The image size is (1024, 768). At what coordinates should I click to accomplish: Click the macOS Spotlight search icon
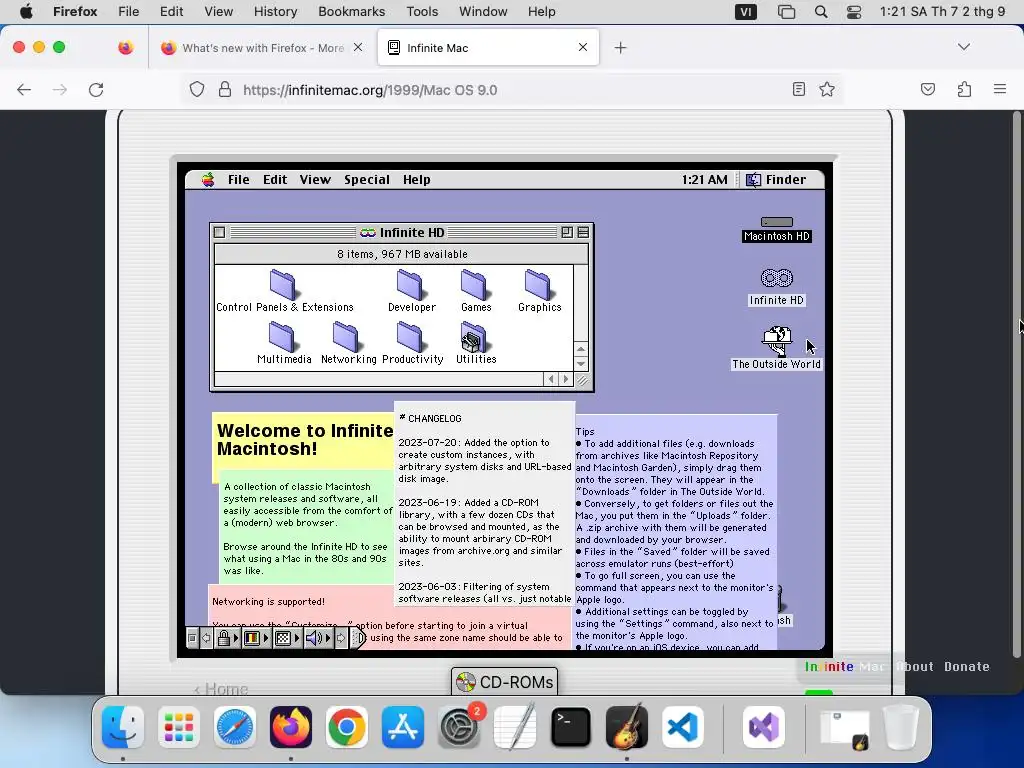[x=821, y=12]
